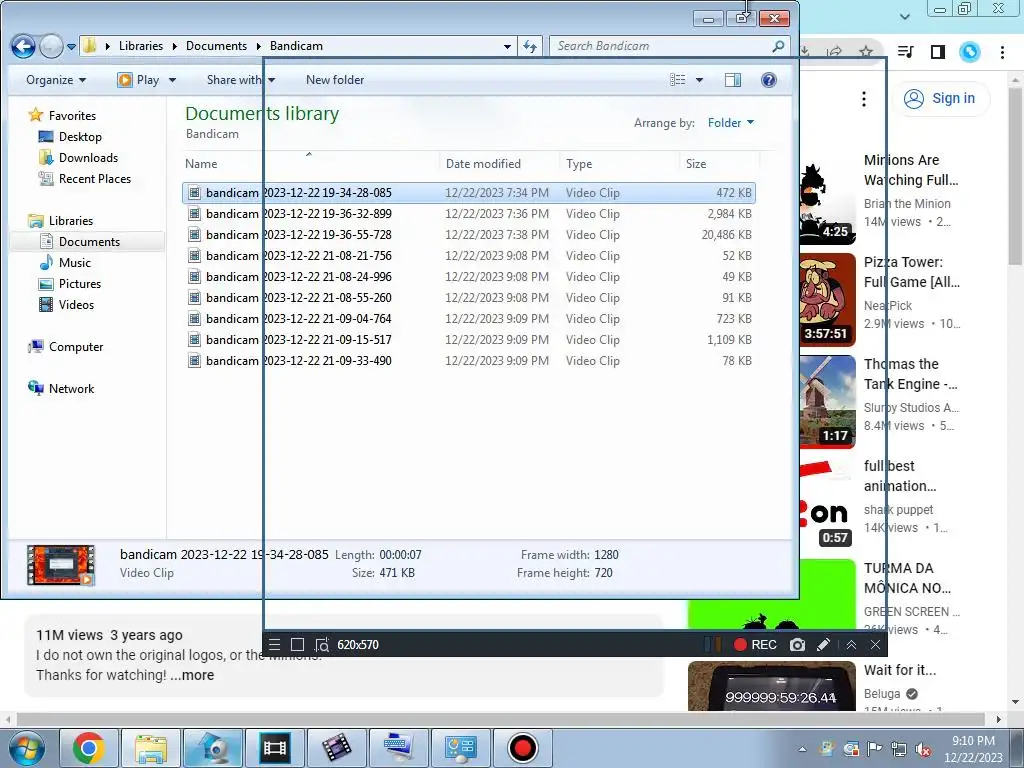Image resolution: width=1024 pixels, height=768 pixels.
Task: Open Explorer help icon
Action: point(769,80)
